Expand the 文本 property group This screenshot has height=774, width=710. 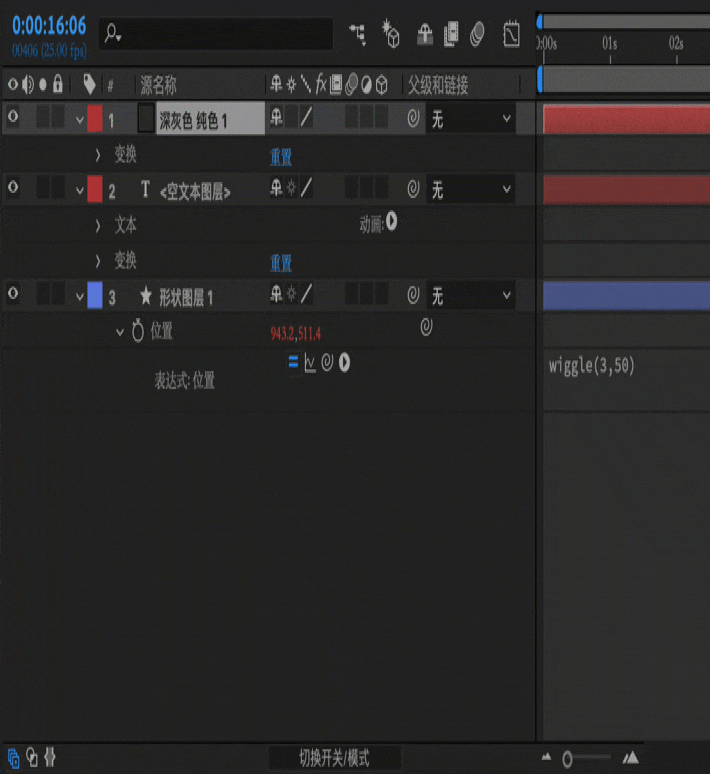[98, 226]
